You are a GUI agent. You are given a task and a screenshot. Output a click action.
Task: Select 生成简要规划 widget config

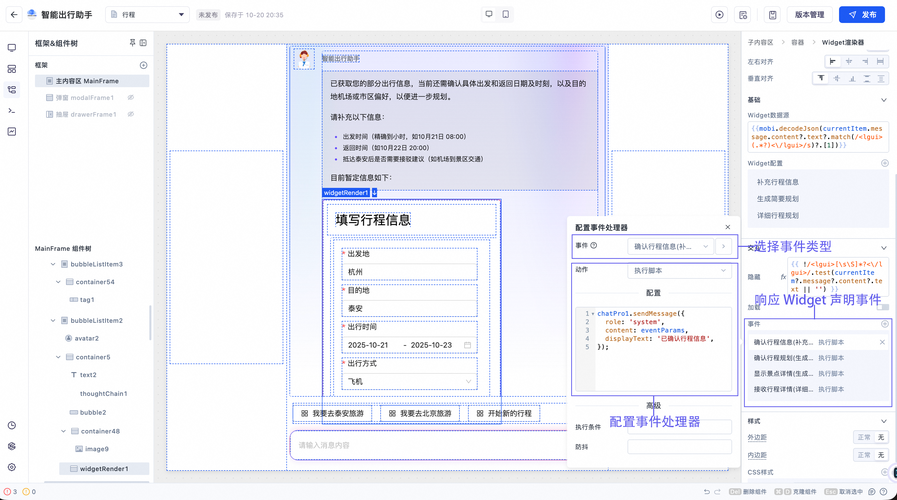778,199
